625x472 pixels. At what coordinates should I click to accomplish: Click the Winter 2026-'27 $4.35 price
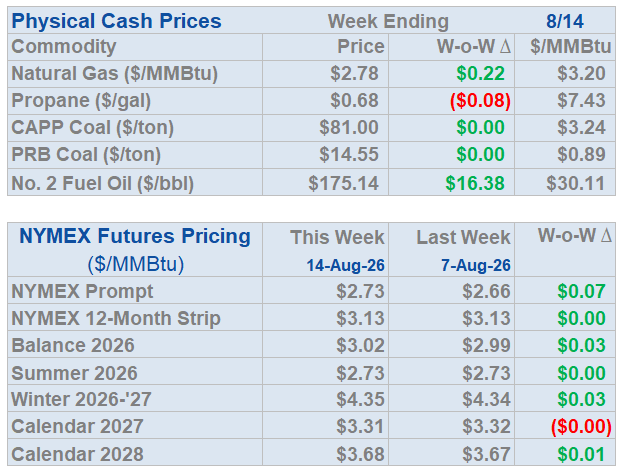[360, 399]
